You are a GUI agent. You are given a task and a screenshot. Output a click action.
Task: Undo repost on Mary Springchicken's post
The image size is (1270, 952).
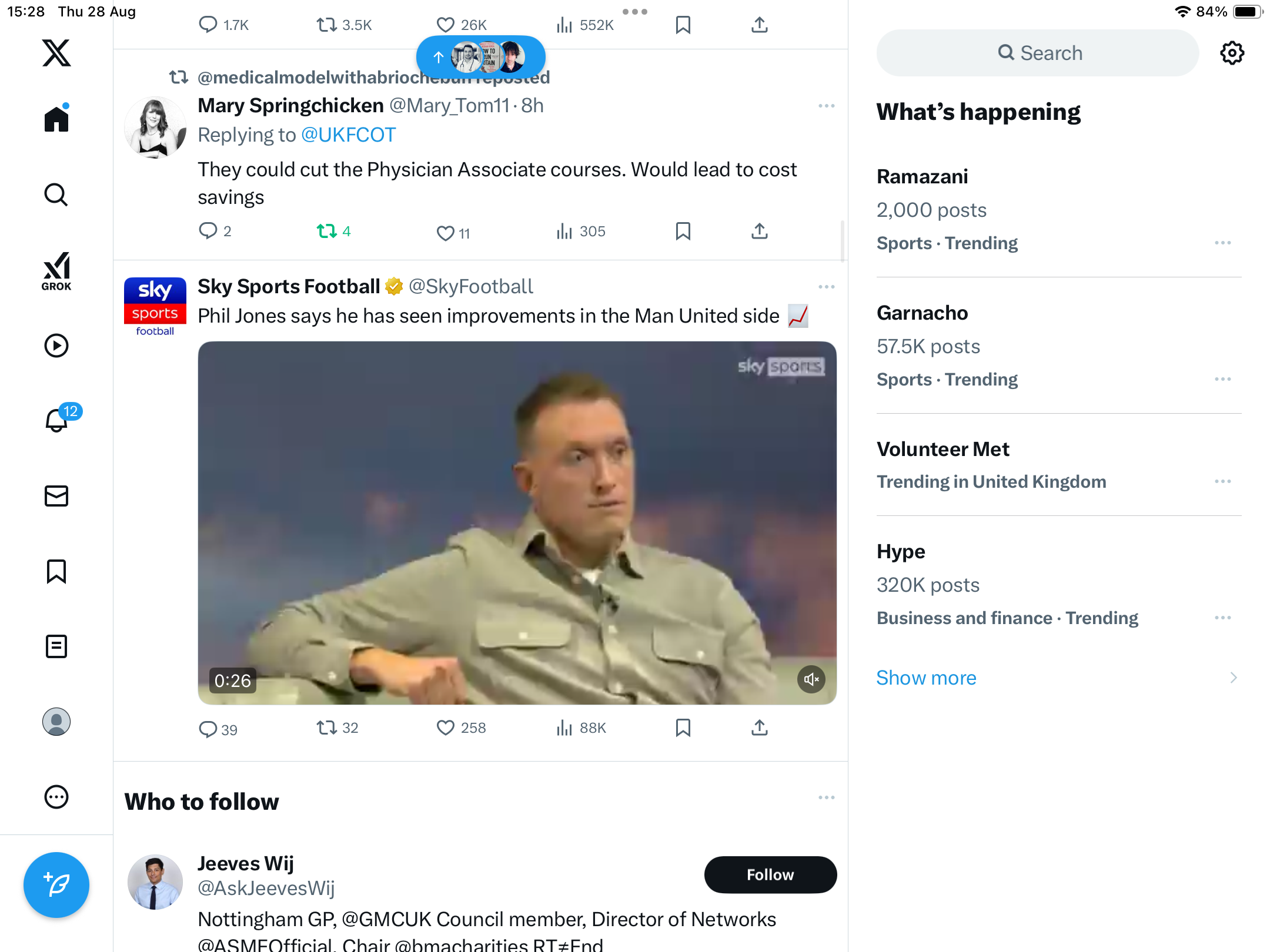pos(327,232)
